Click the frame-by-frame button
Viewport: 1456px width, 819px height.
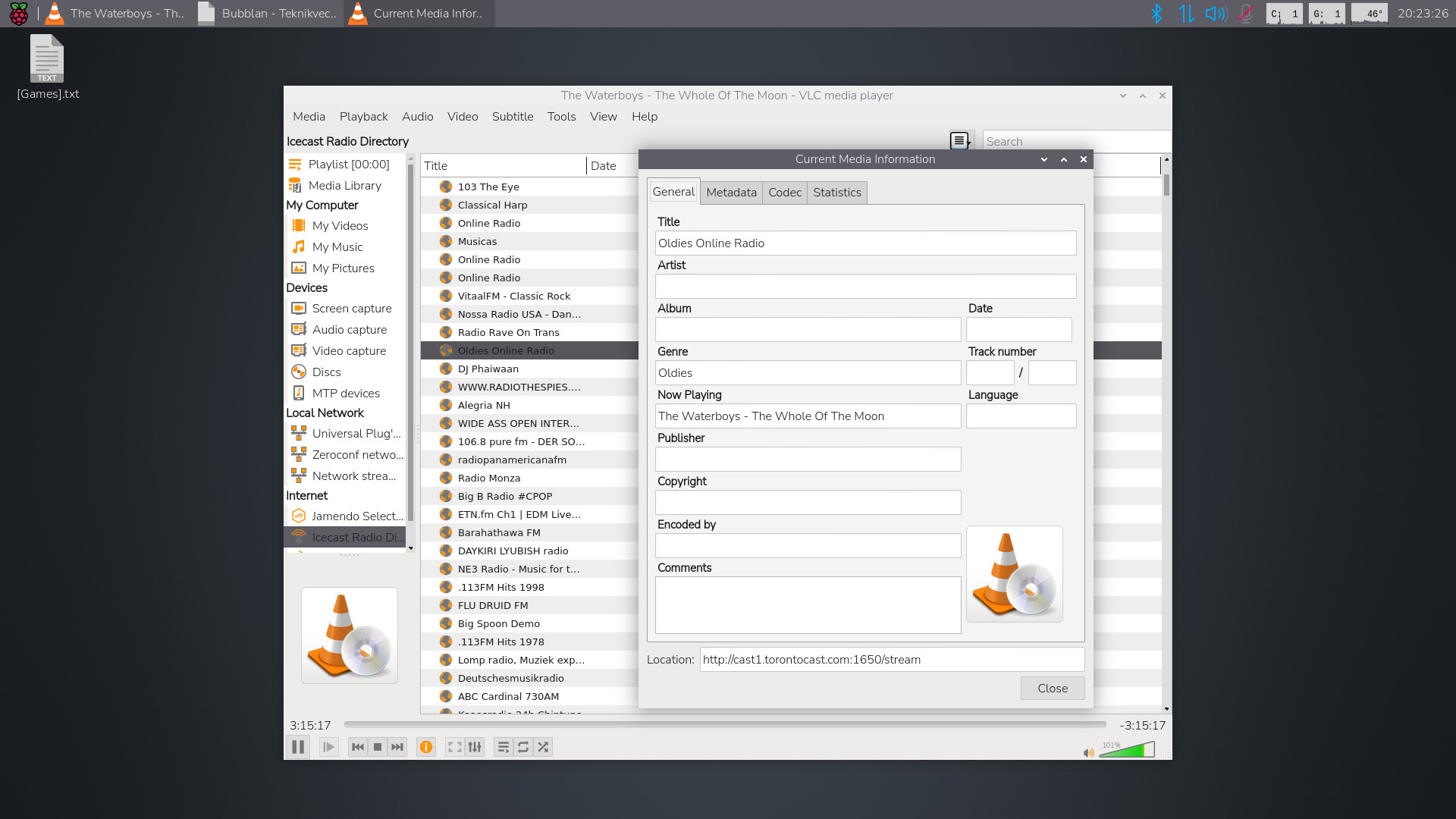[328, 747]
